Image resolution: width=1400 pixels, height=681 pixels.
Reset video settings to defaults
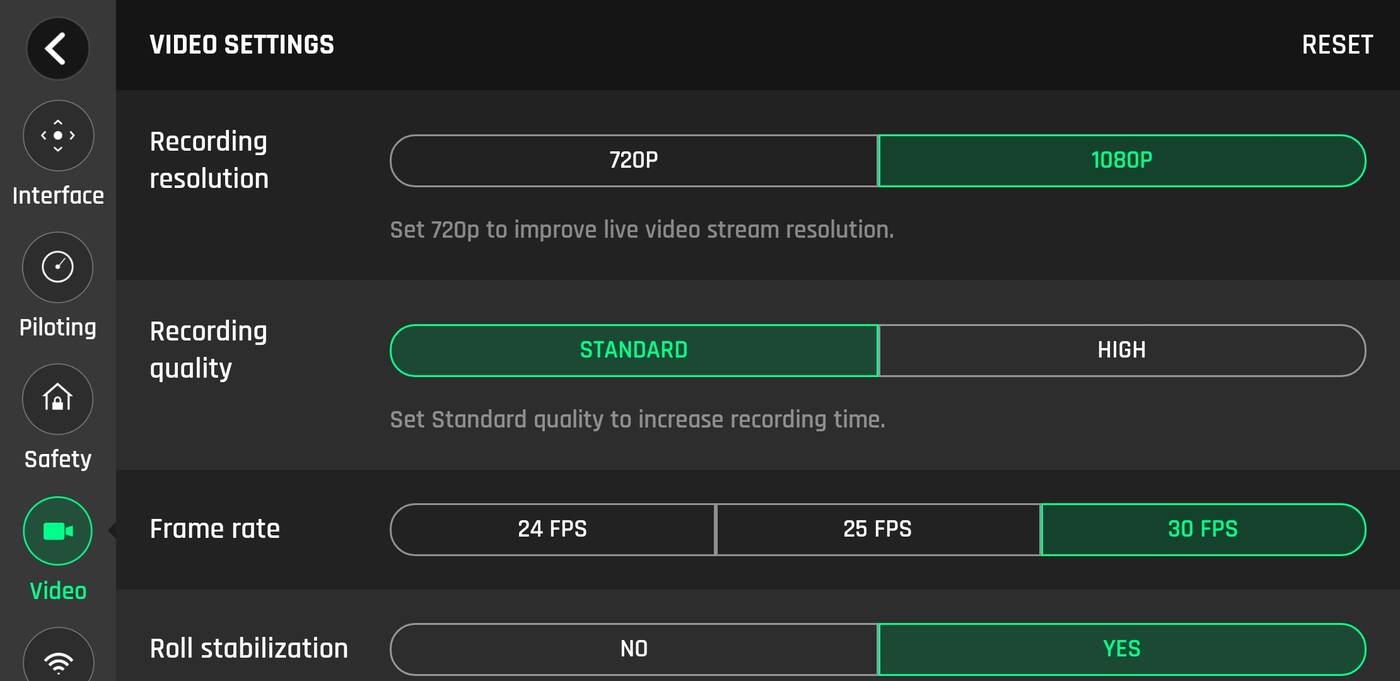tap(1337, 45)
